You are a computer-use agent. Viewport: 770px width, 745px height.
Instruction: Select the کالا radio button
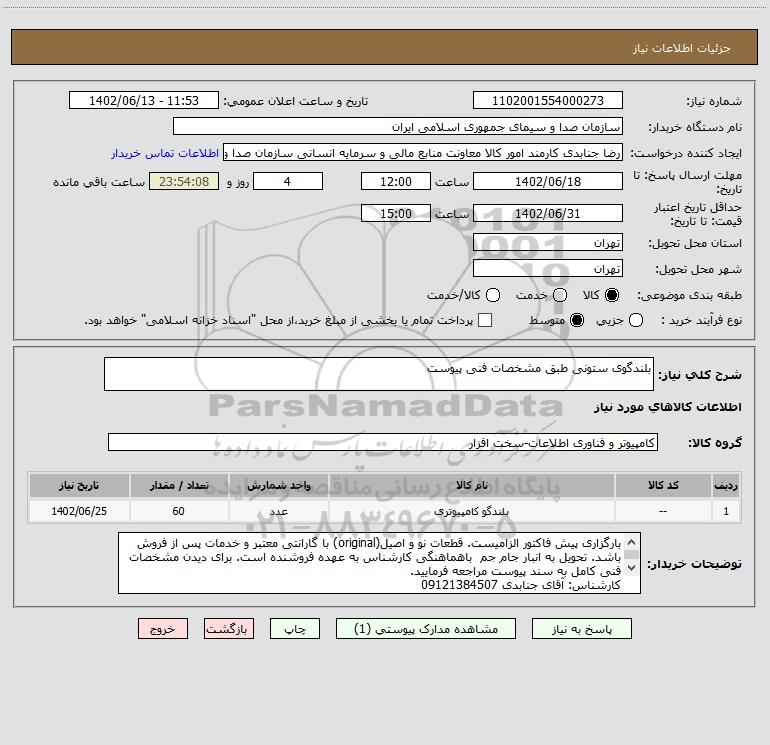612,295
